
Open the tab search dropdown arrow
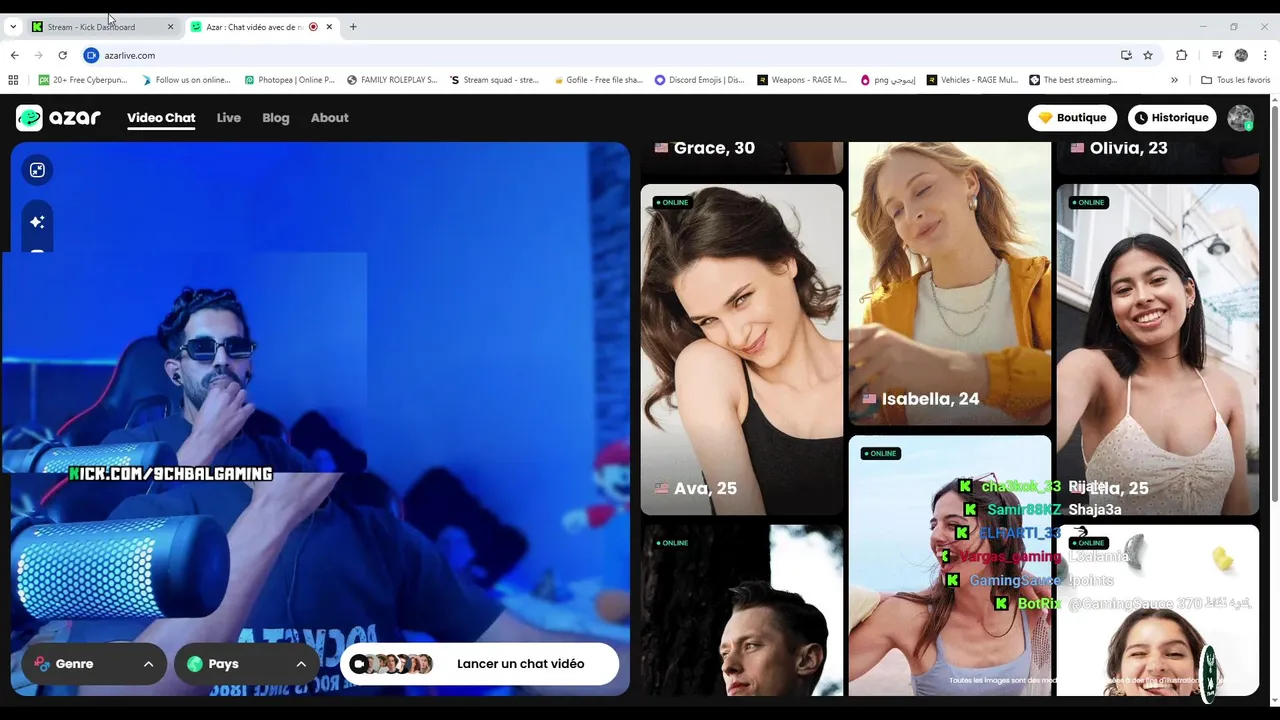click(13, 27)
